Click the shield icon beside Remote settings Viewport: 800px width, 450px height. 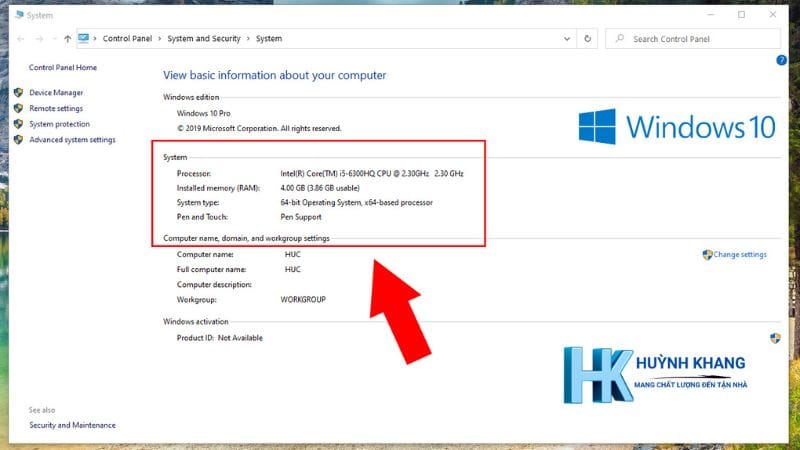point(18,108)
